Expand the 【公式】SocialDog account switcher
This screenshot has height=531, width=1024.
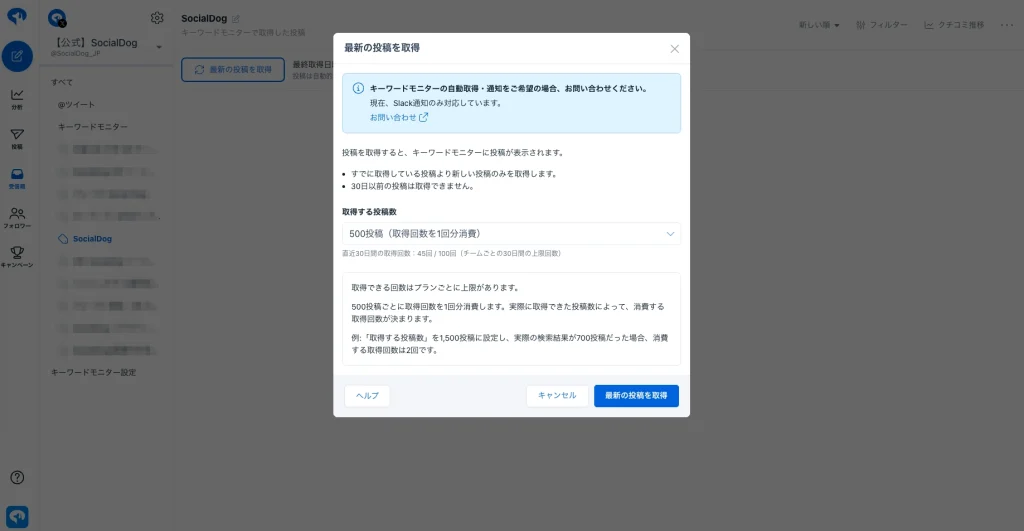[106, 46]
